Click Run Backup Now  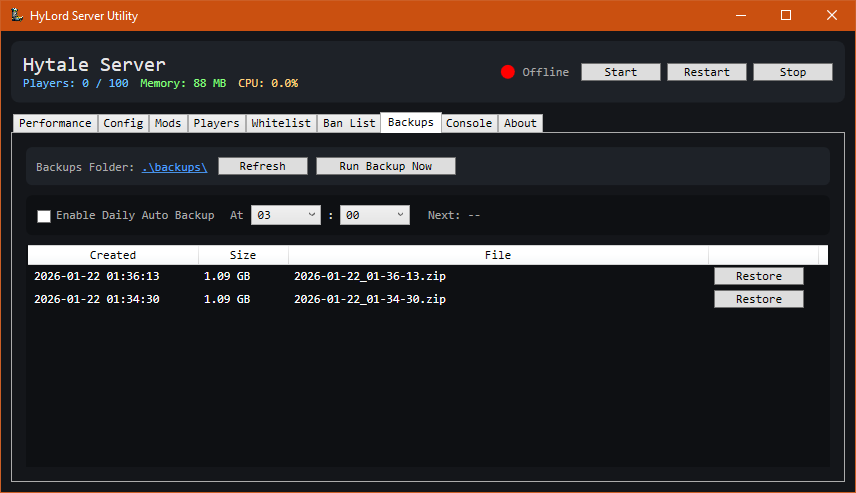[385, 166]
